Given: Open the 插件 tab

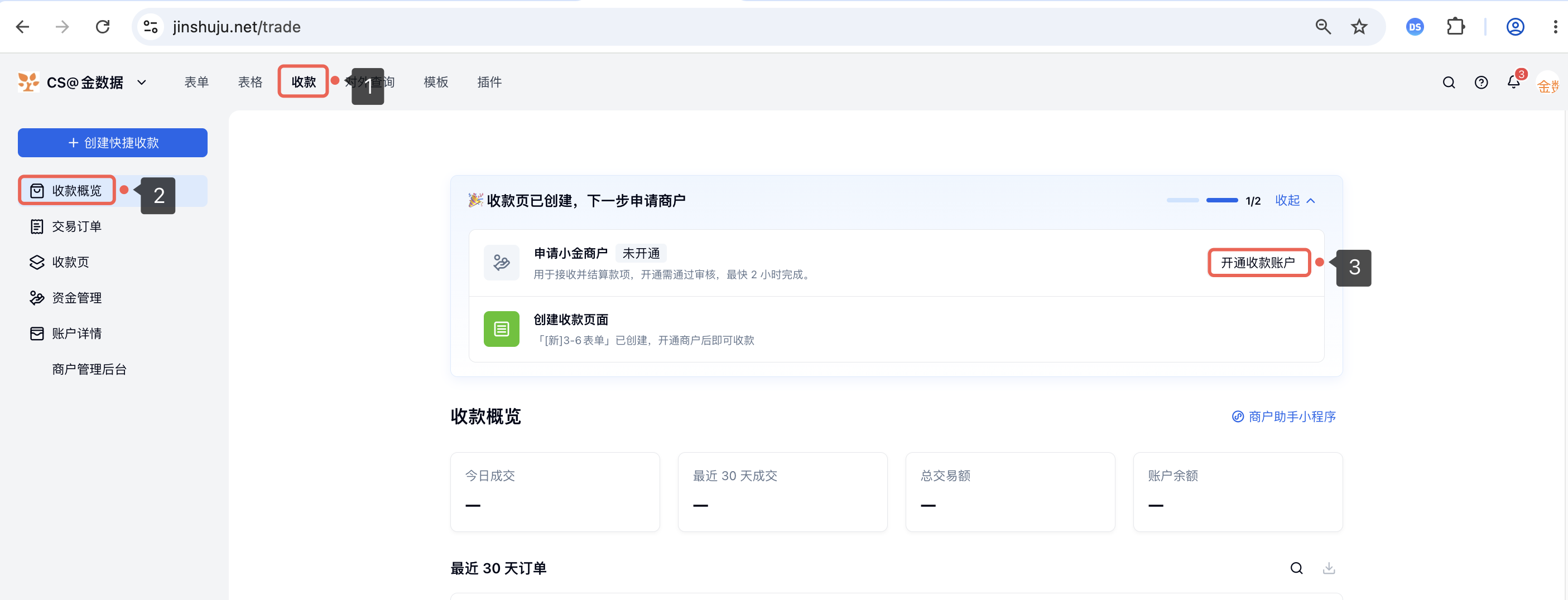Looking at the screenshot, I should tap(489, 82).
